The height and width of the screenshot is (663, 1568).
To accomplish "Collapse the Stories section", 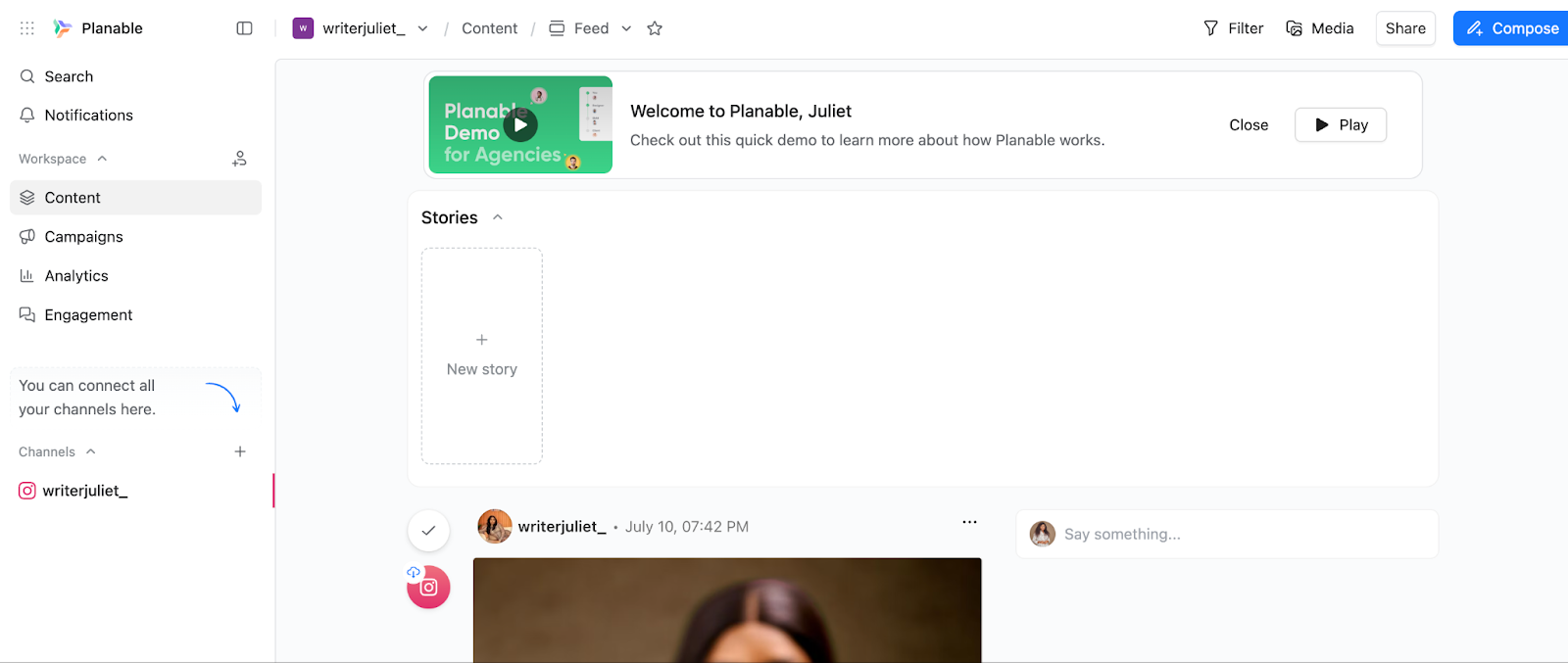I will [x=498, y=217].
